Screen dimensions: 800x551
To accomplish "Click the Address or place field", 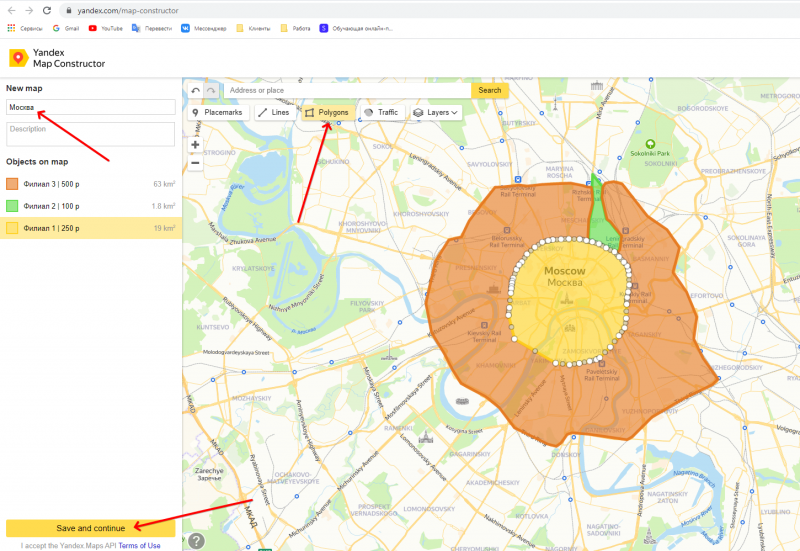I will [x=346, y=90].
